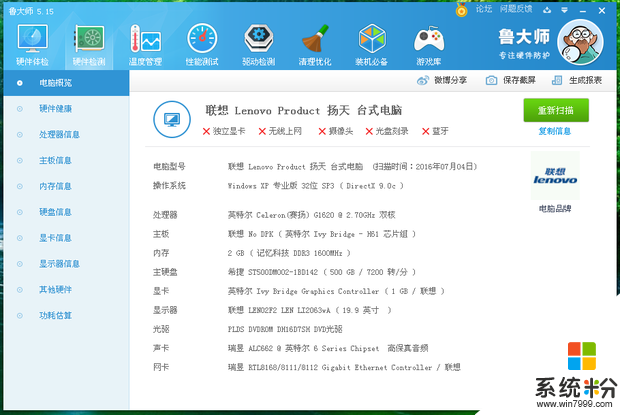Click the LEN L I2063wA monitor text

coord(310,310)
